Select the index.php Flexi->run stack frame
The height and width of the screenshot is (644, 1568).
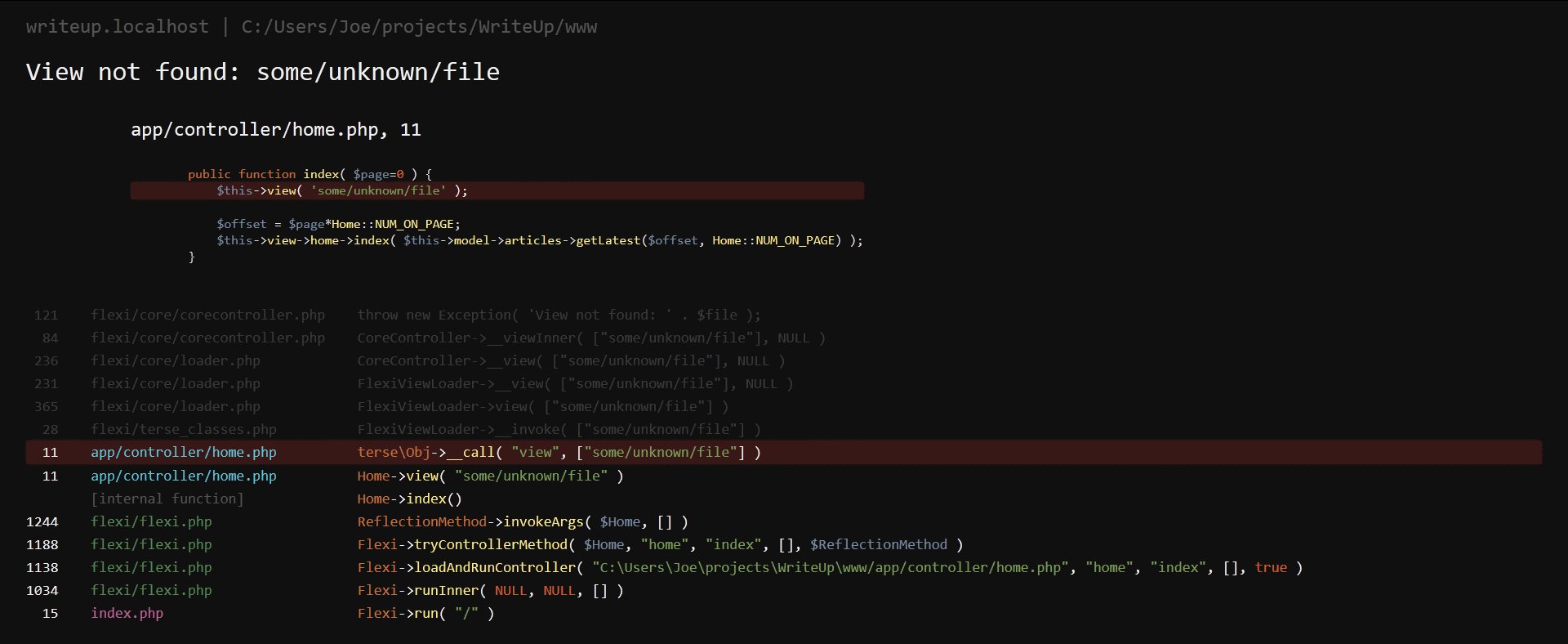[x=784, y=613]
